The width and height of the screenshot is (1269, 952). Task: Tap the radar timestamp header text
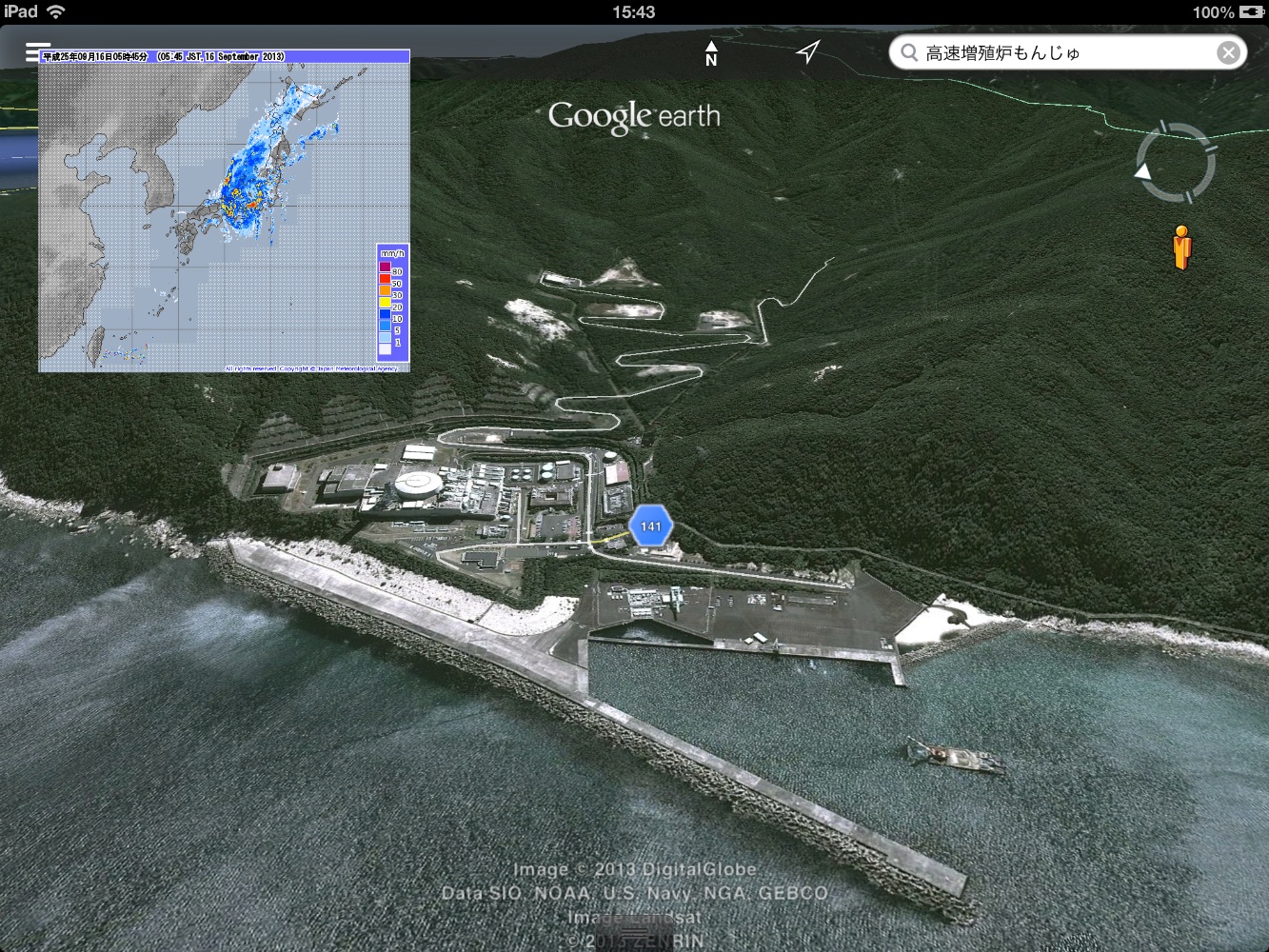click(164, 56)
